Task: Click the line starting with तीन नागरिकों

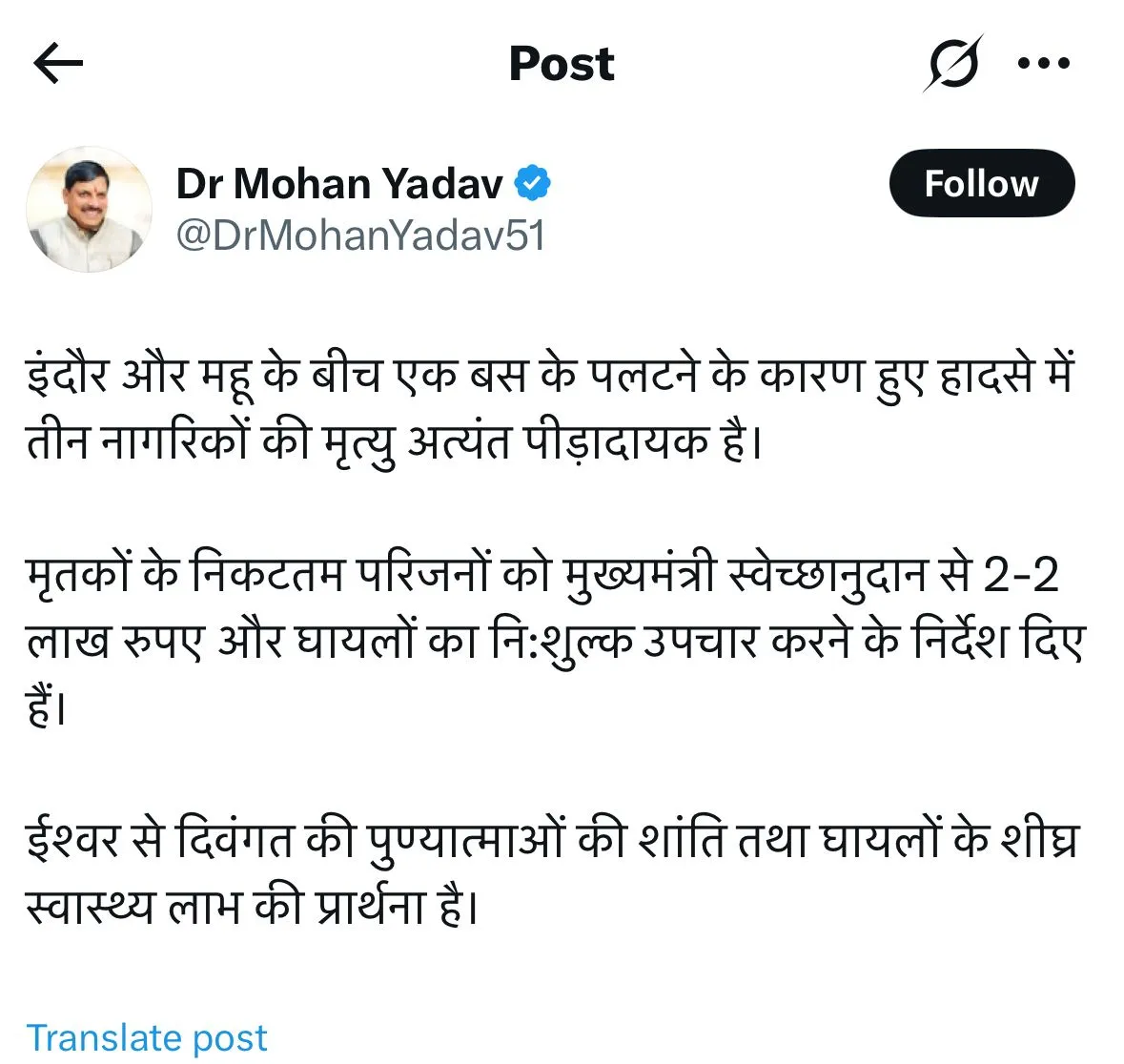Action: tap(394, 442)
